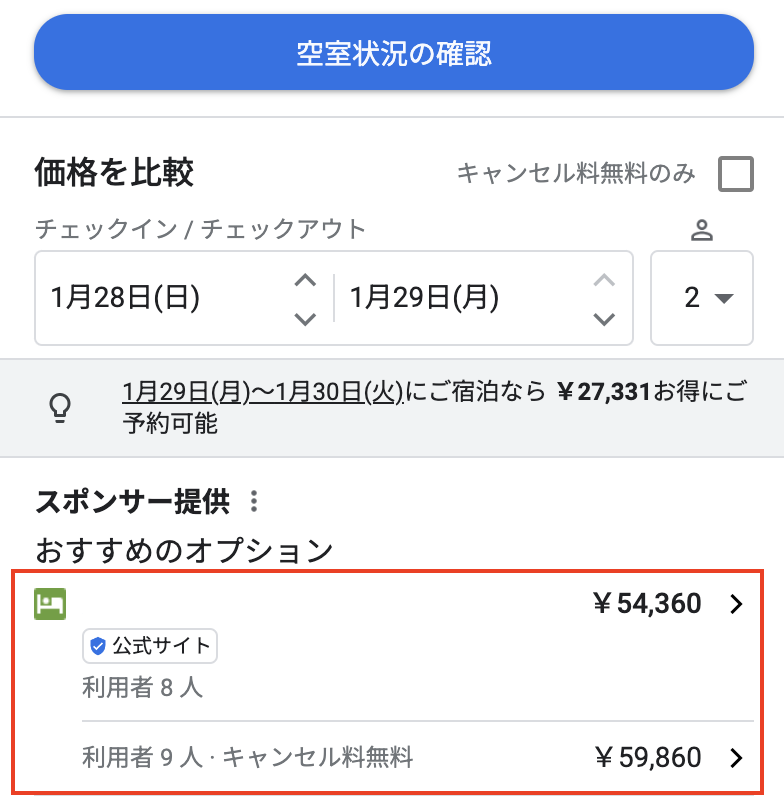Select the ￥54,360 price for 利用者 8 人

(647, 604)
